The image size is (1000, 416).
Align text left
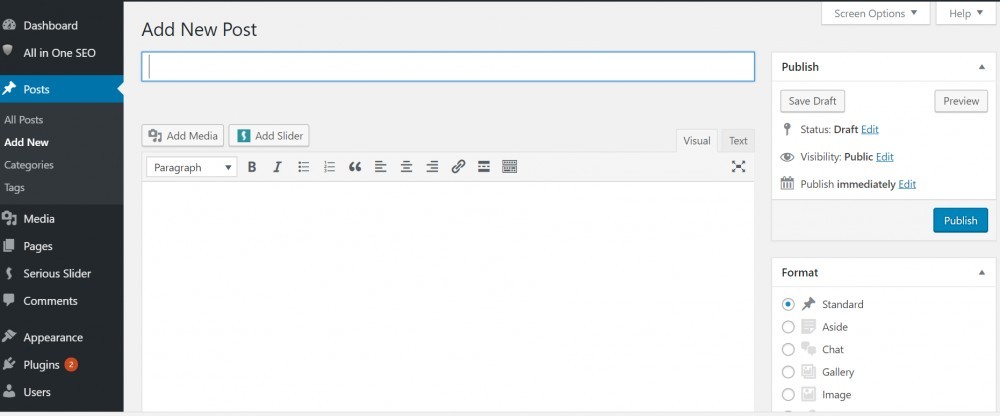pyautogui.click(x=381, y=167)
